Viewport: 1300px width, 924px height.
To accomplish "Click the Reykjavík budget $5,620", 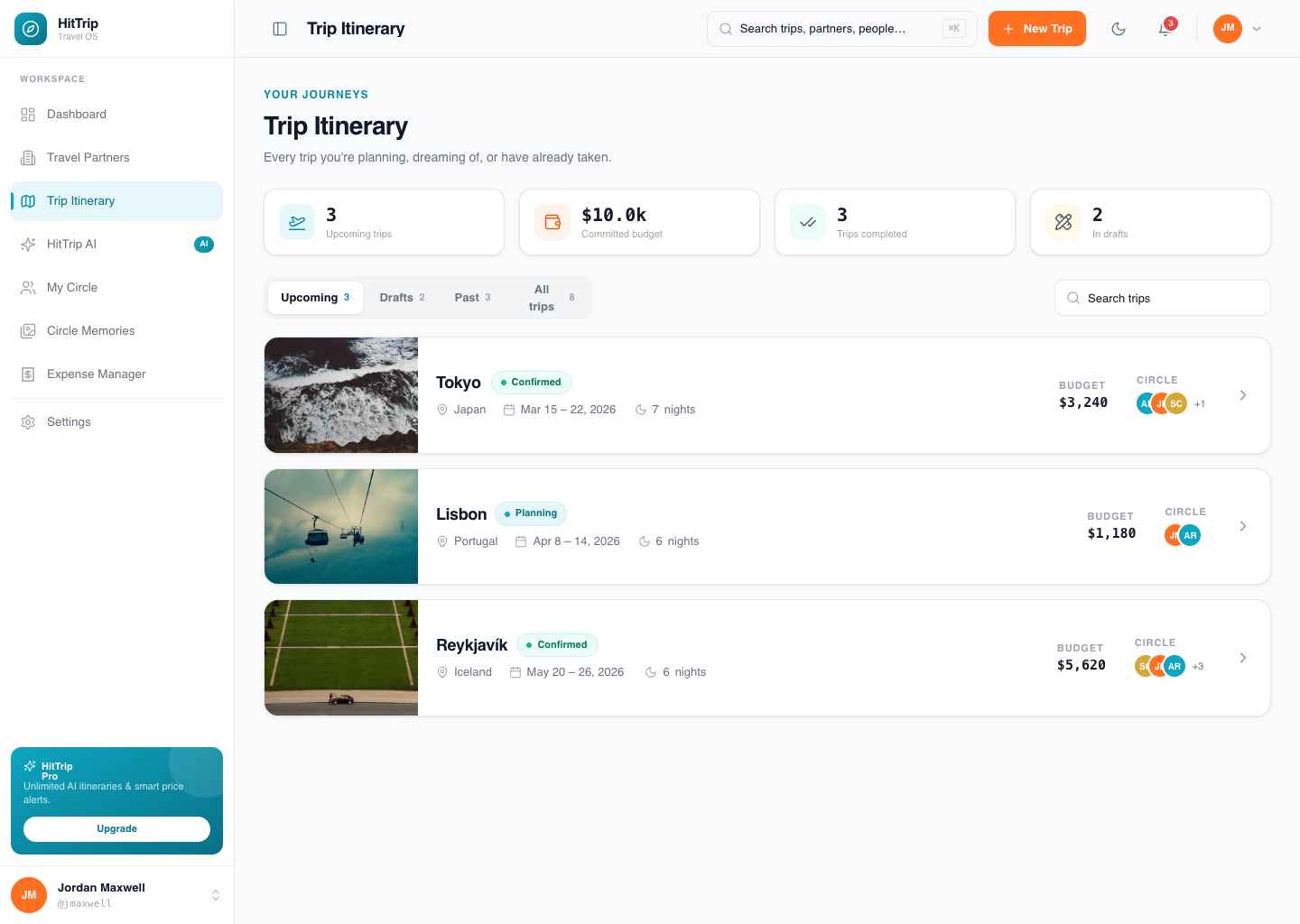I will [1082, 665].
